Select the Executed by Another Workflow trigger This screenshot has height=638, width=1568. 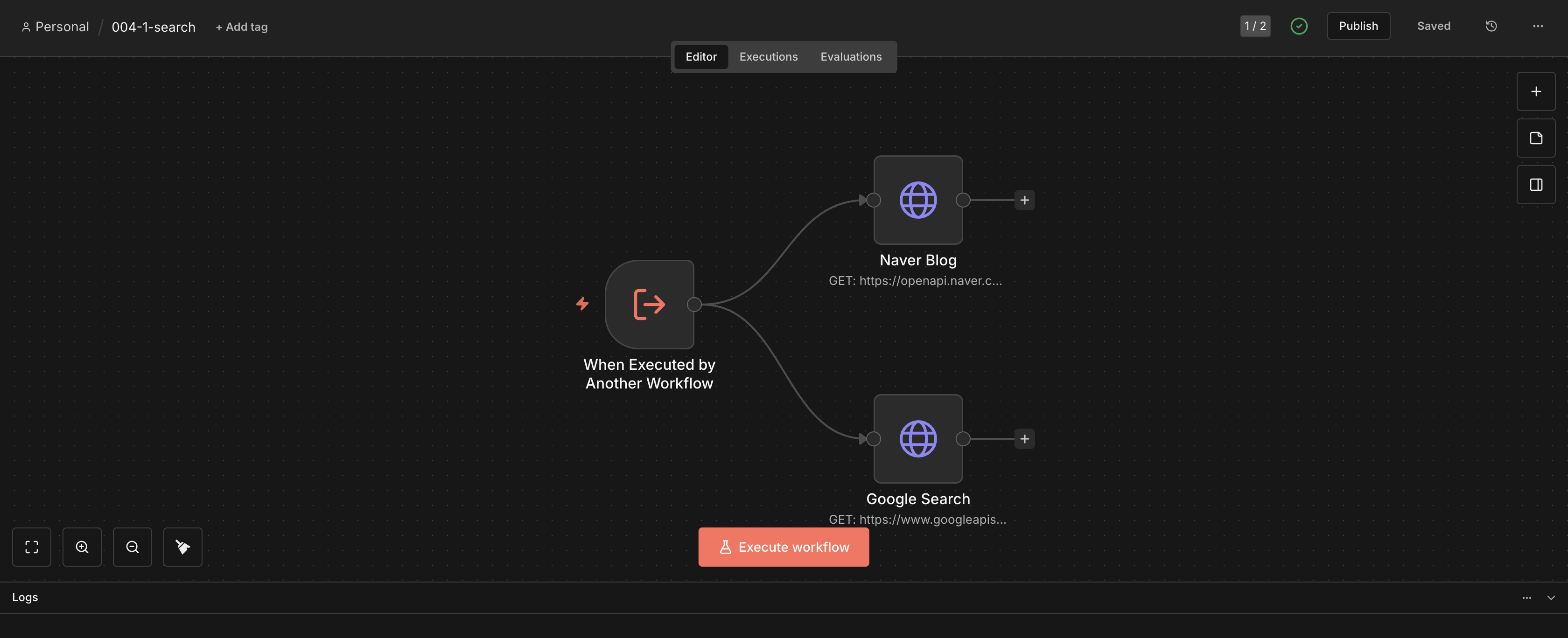649,304
